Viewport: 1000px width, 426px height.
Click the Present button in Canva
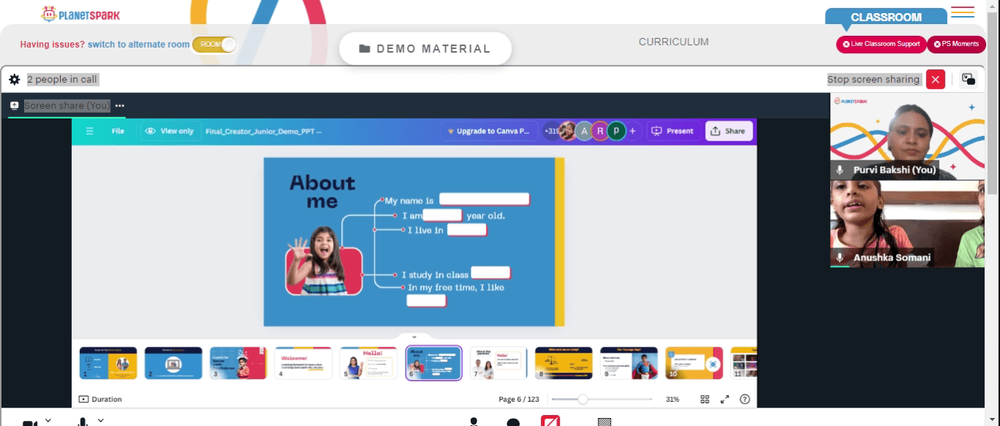[x=673, y=131]
